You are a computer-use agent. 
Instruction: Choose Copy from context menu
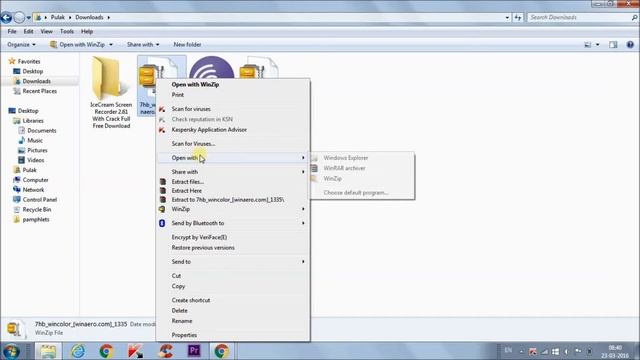coord(233,286)
